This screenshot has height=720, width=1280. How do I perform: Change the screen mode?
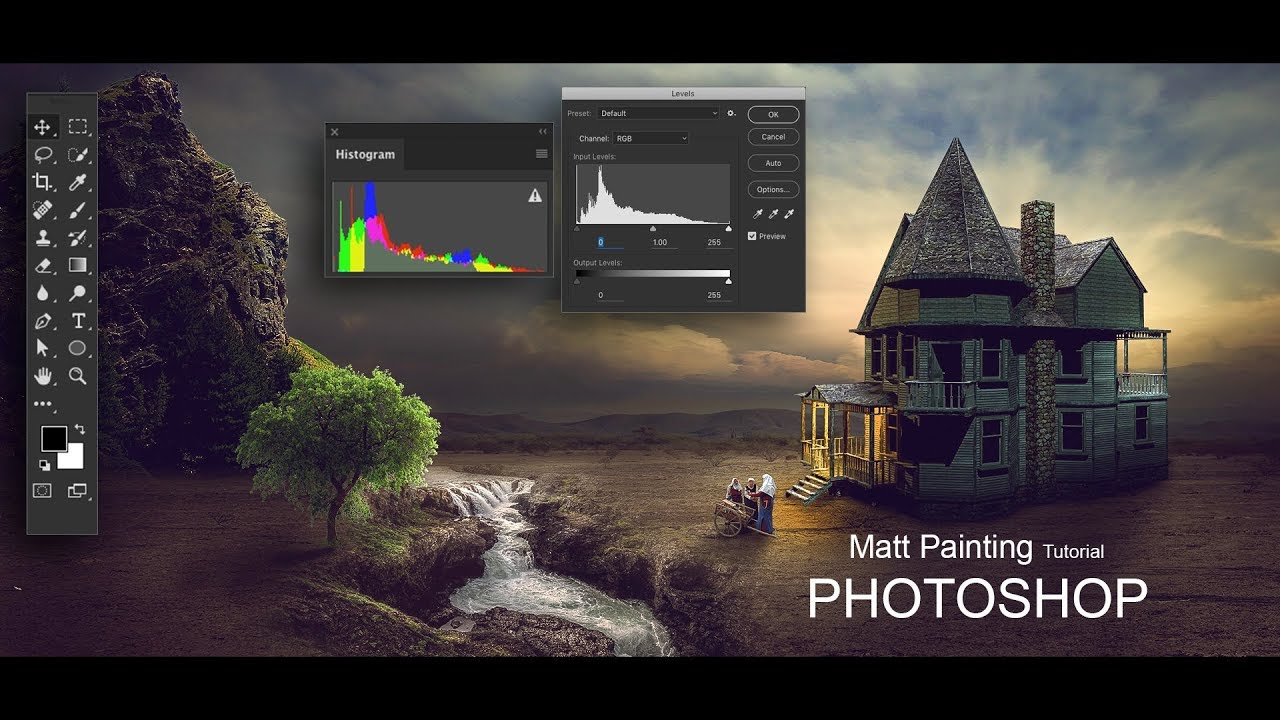(x=77, y=491)
